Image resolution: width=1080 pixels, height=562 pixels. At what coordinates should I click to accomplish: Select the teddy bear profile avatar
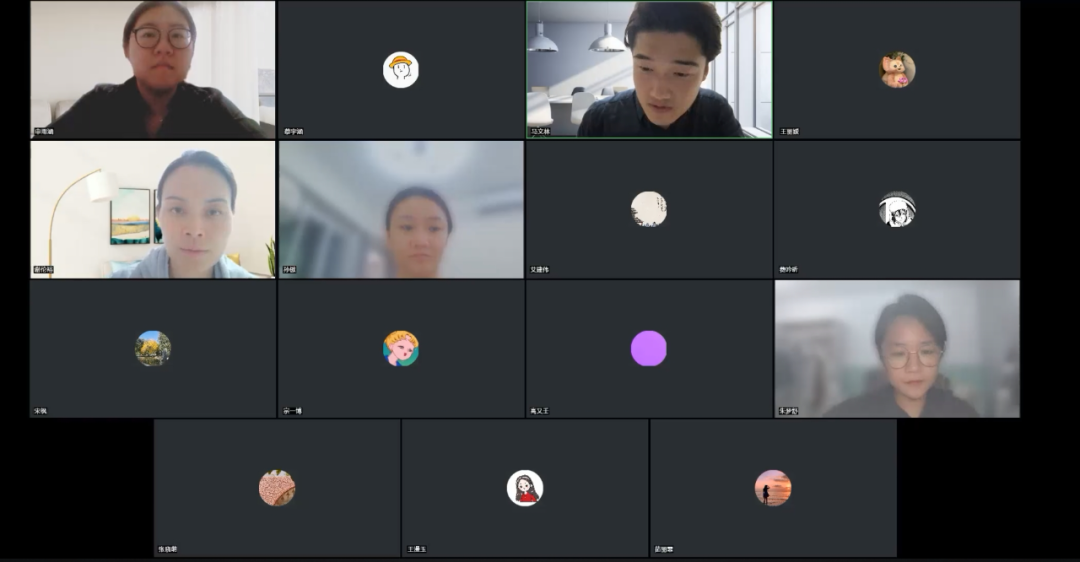[x=897, y=70]
